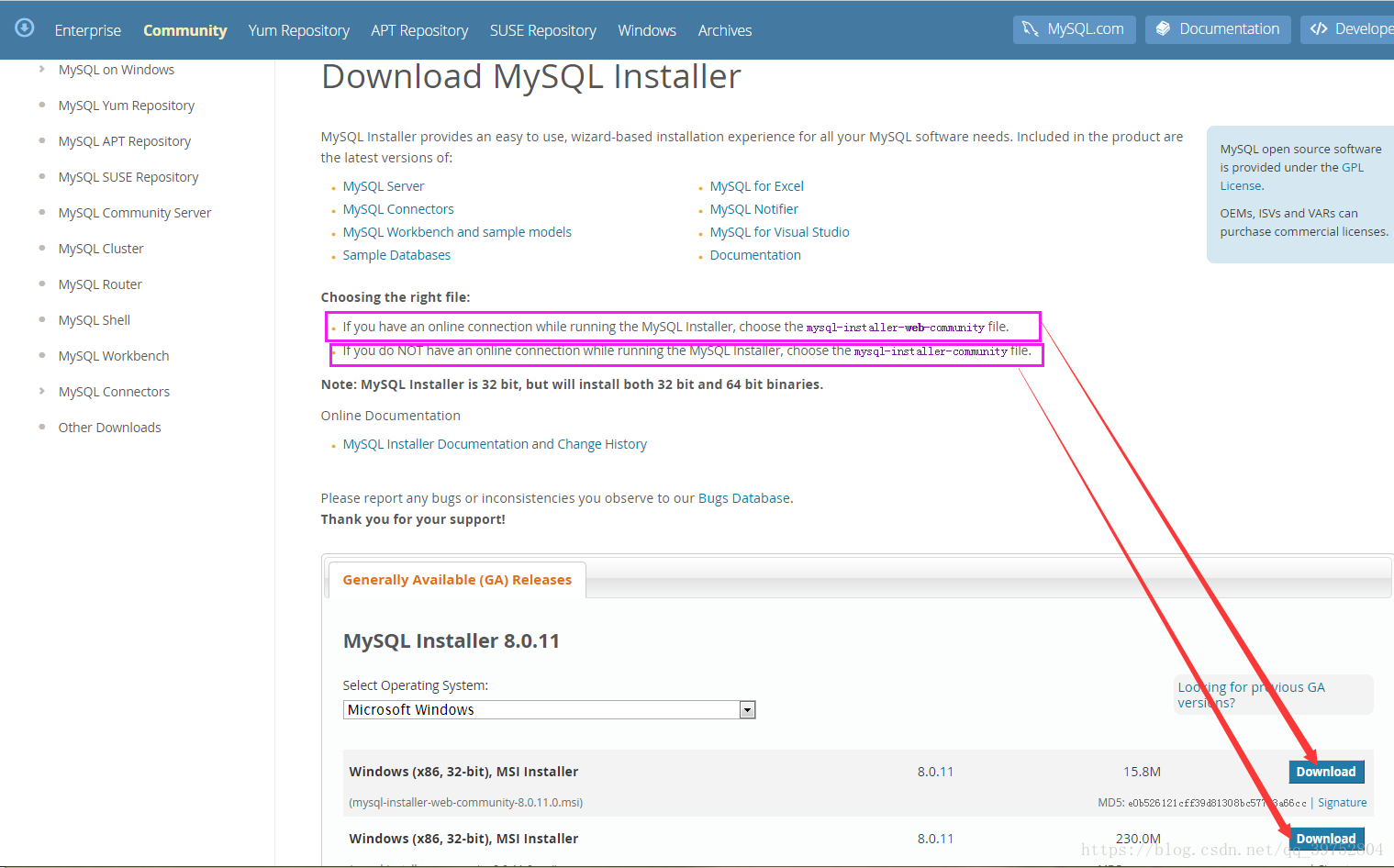1394x868 pixels.
Task: Click MySQL.com header button
Action: coord(1074,29)
